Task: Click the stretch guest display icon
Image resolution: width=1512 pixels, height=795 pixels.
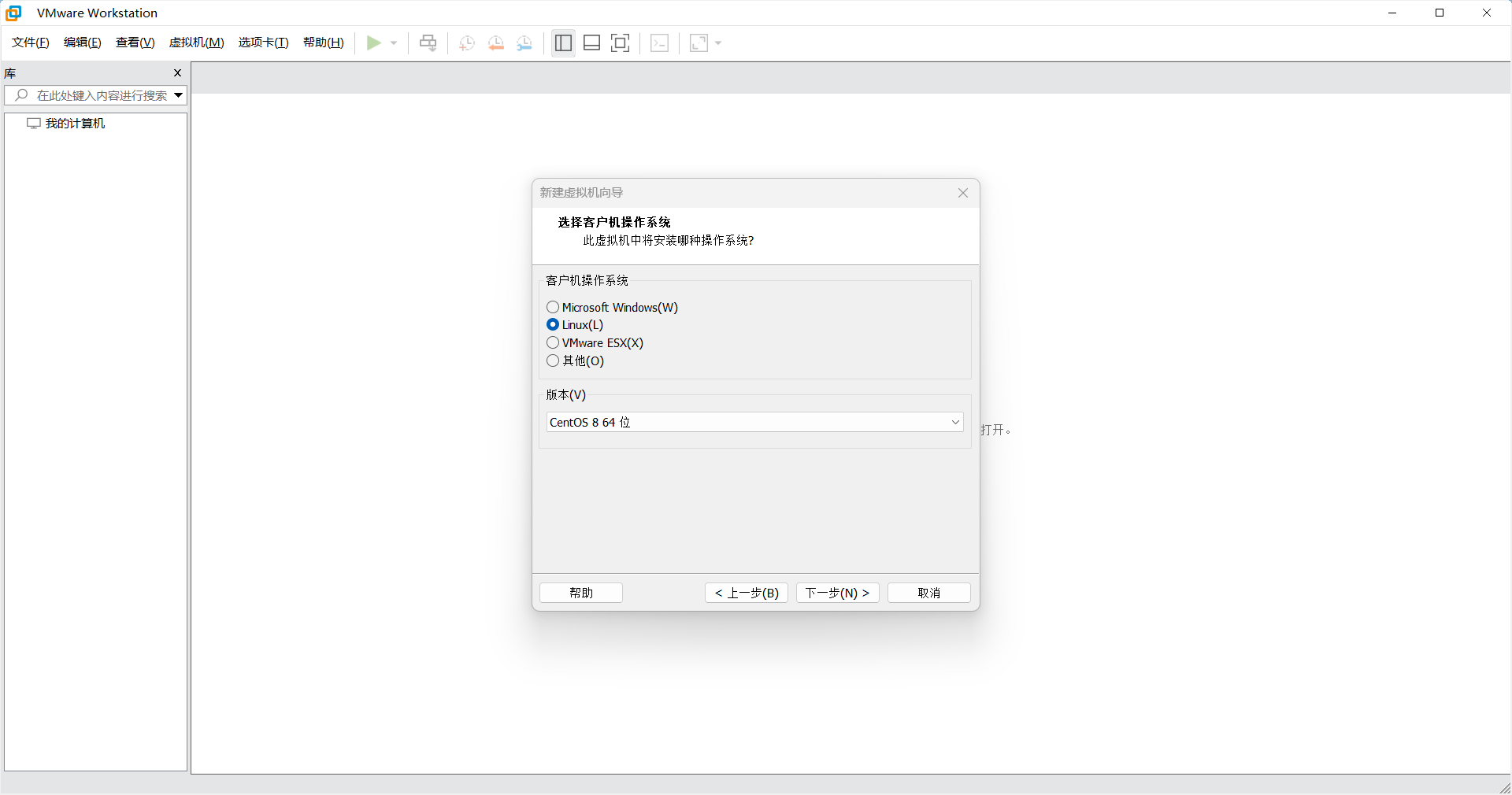Action: click(699, 43)
